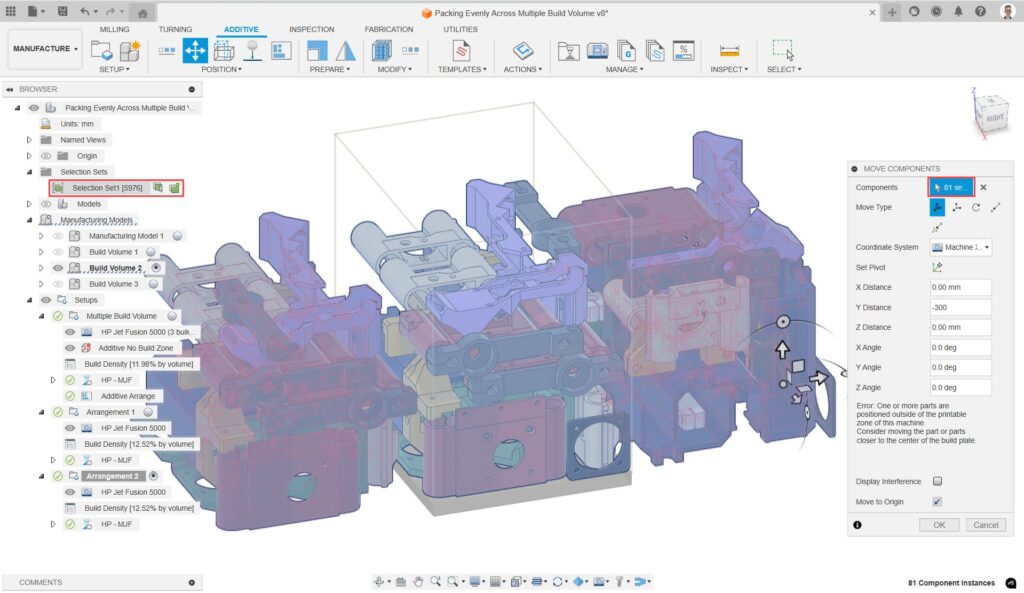This screenshot has width=1024, height=593.
Task: Open the job status clock icon
Action: [936, 12]
